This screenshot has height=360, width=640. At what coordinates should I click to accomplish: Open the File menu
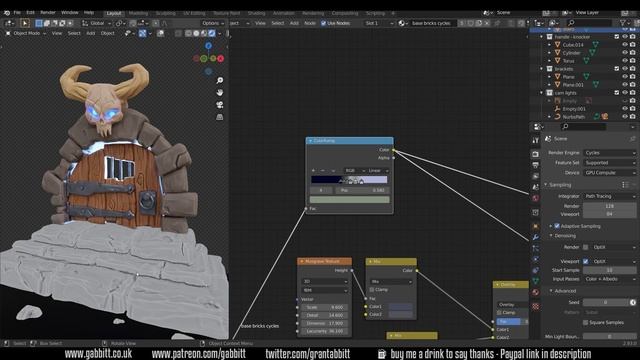click(17, 13)
